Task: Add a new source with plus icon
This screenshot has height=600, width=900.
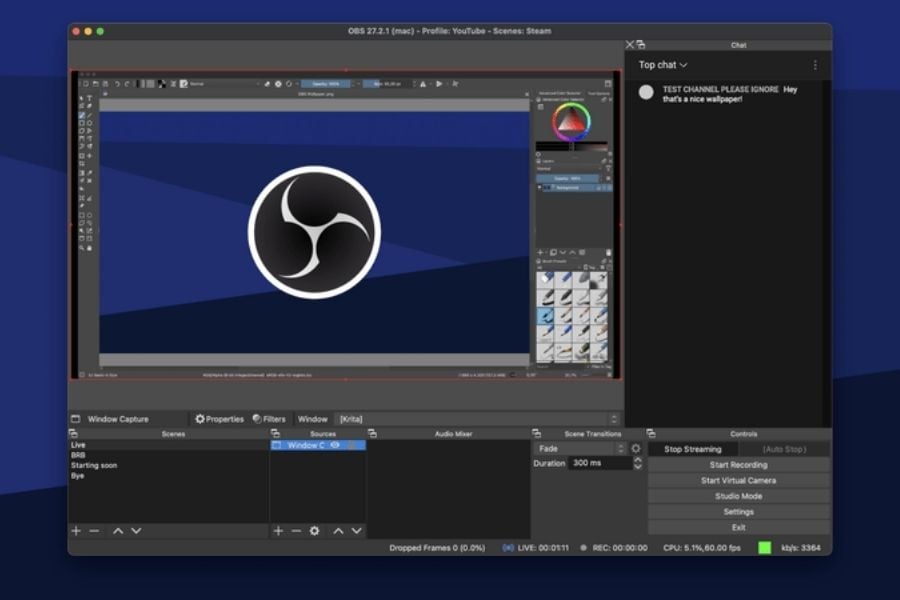Action: [x=278, y=530]
